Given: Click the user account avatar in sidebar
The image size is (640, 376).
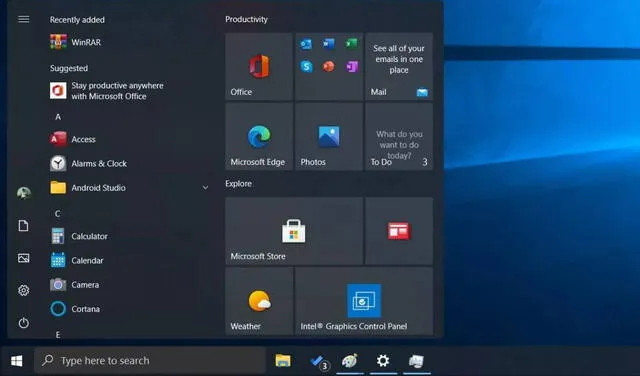Looking at the screenshot, I should click(x=24, y=193).
